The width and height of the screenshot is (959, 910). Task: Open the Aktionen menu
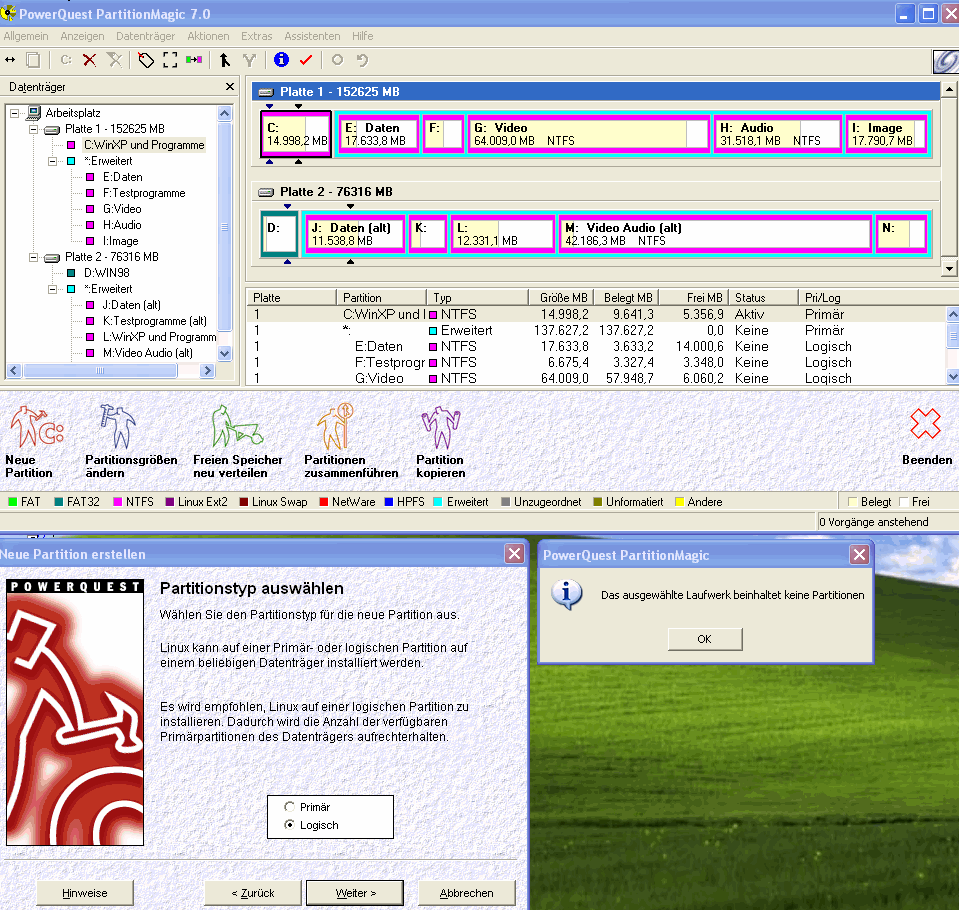208,36
